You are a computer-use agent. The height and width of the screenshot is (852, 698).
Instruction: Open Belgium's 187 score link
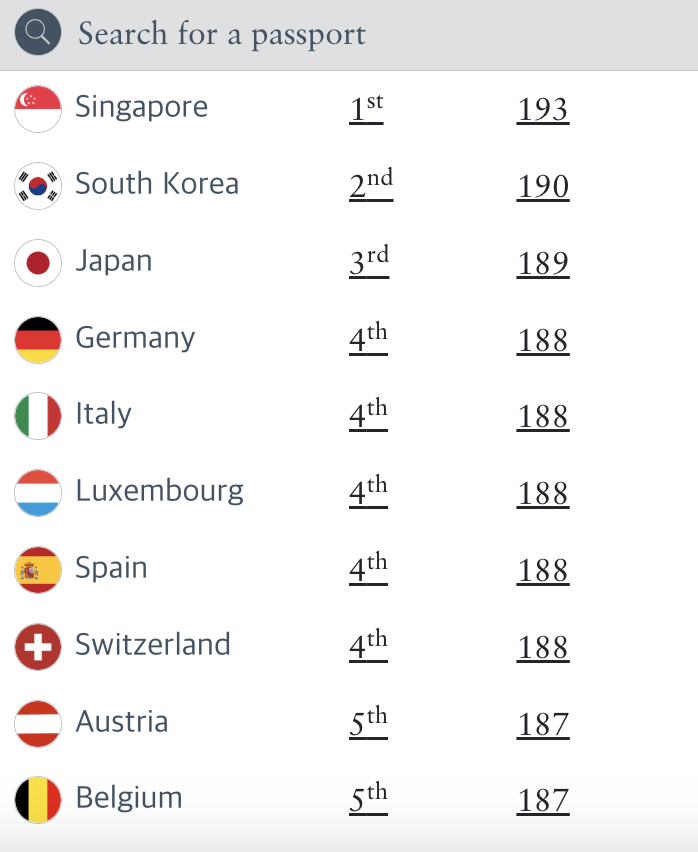(543, 801)
